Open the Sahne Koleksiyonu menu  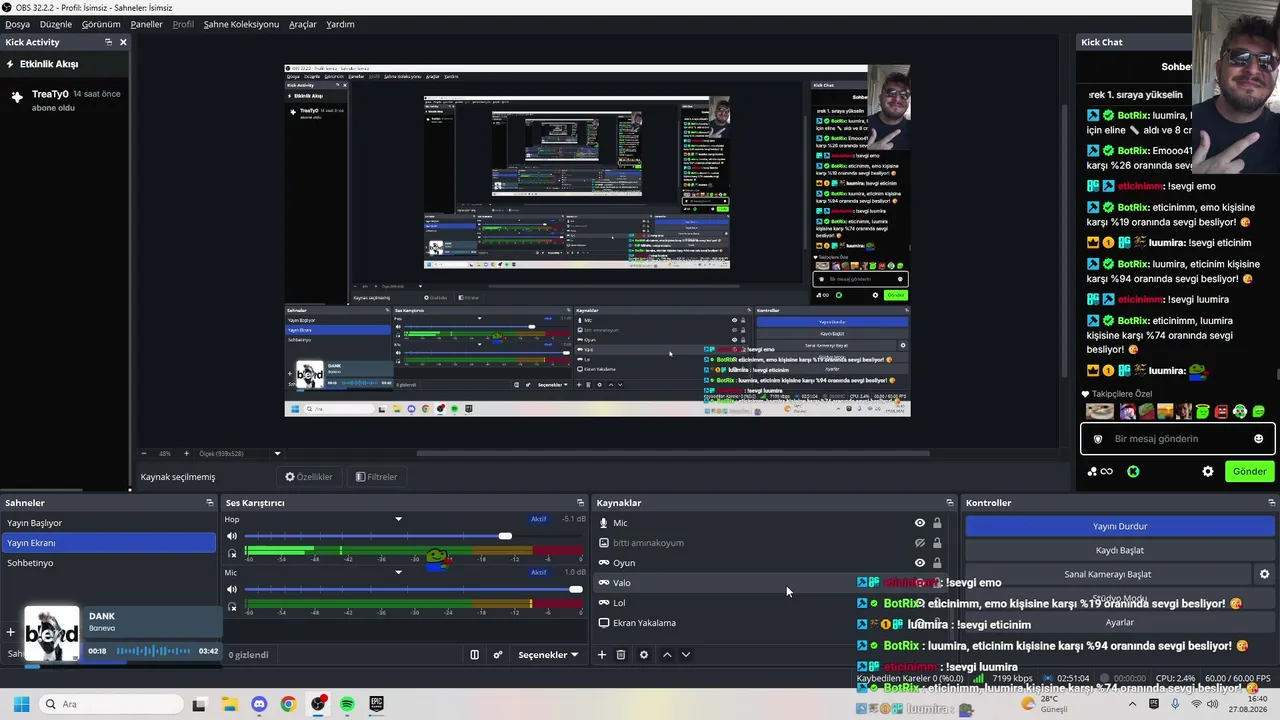pos(241,24)
